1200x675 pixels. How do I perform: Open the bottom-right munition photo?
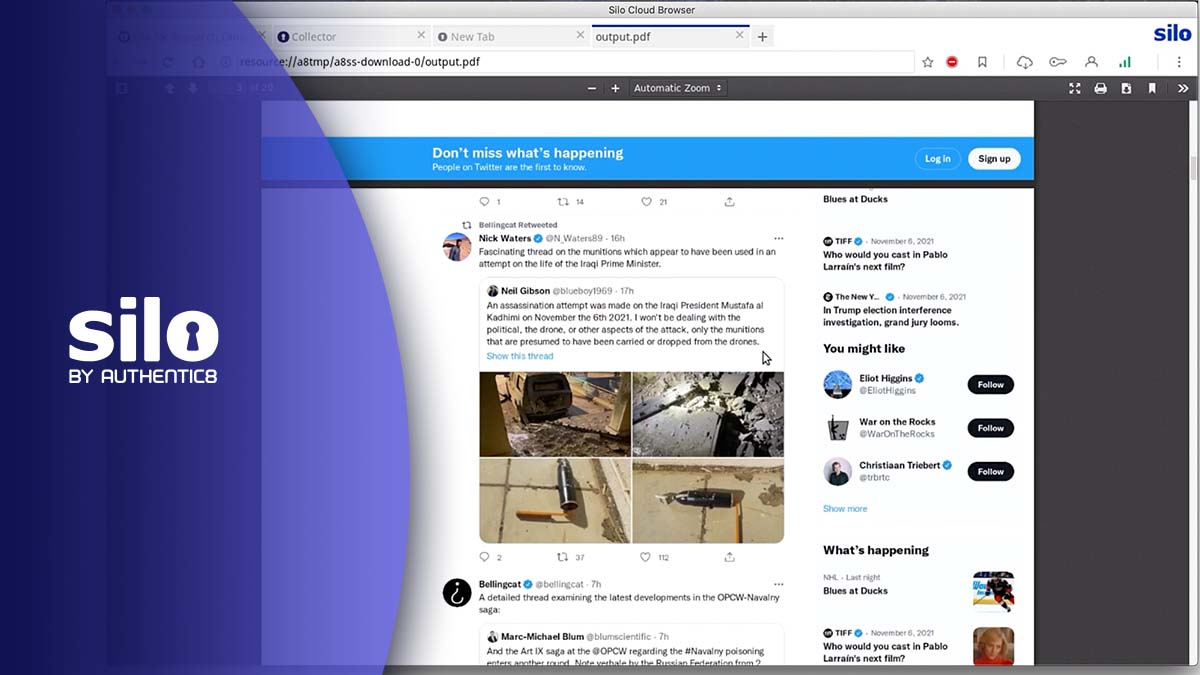click(708, 500)
